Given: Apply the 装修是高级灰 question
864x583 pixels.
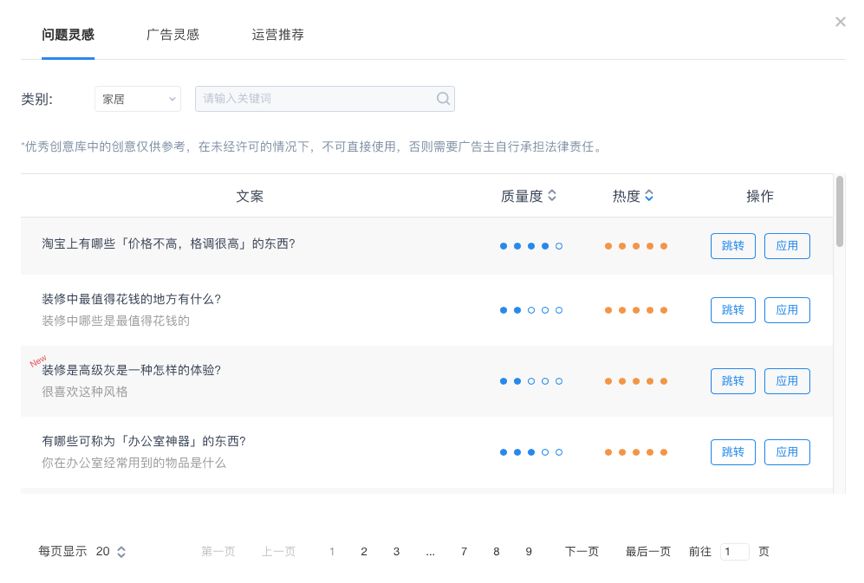Looking at the screenshot, I should (787, 381).
